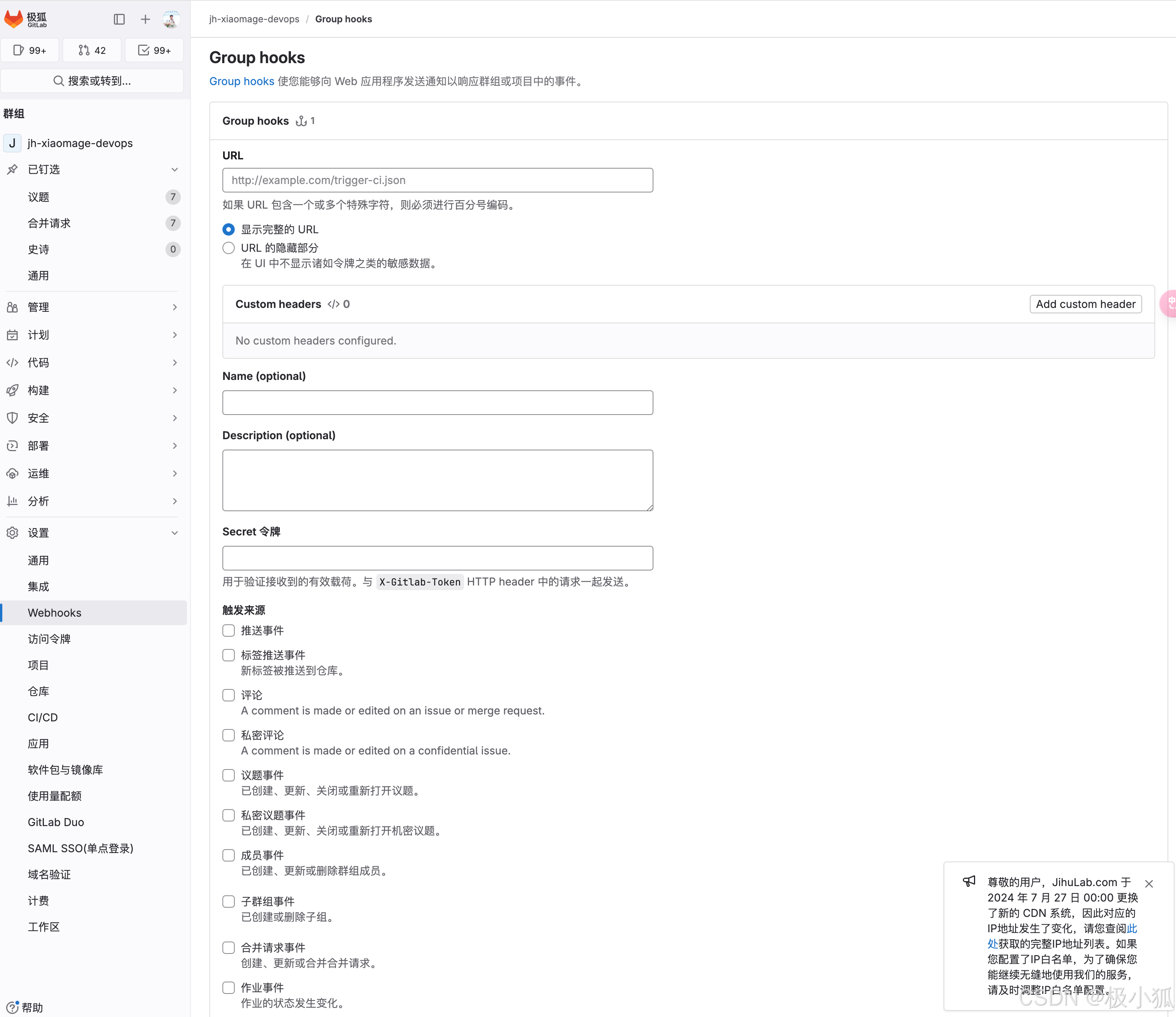Check the 合并请求事件 checkbox
The height and width of the screenshot is (1017, 1176).
coord(229,948)
